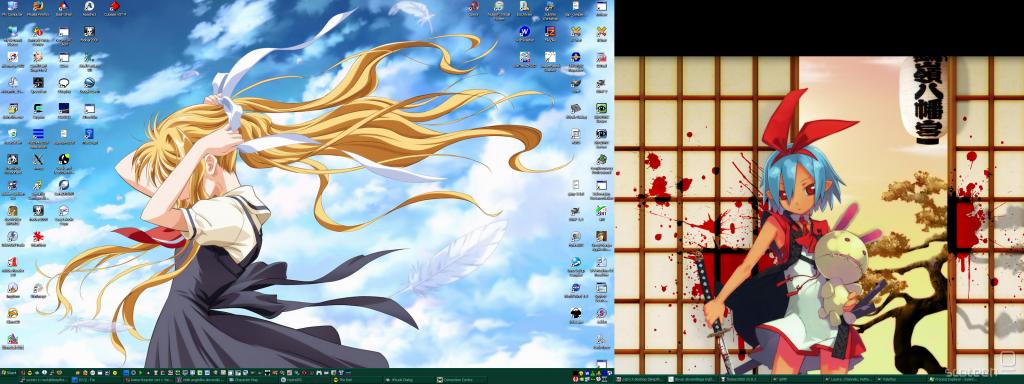Launch the FileZilla red Fz desktop shortcut
Viewport: 1024px width, 384px height.
click(550, 31)
